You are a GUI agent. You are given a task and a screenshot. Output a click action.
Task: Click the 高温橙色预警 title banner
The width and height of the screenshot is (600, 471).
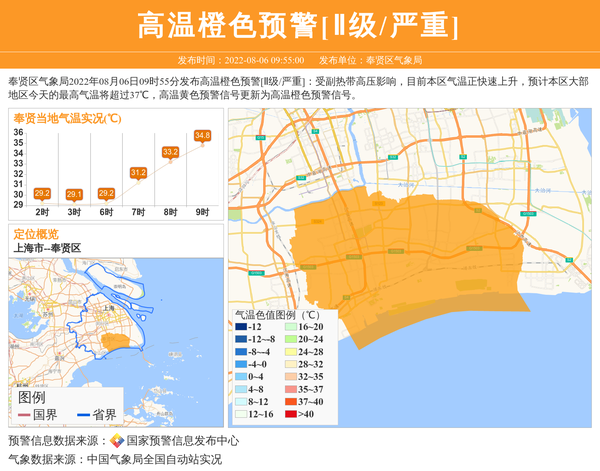pos(299,26)
